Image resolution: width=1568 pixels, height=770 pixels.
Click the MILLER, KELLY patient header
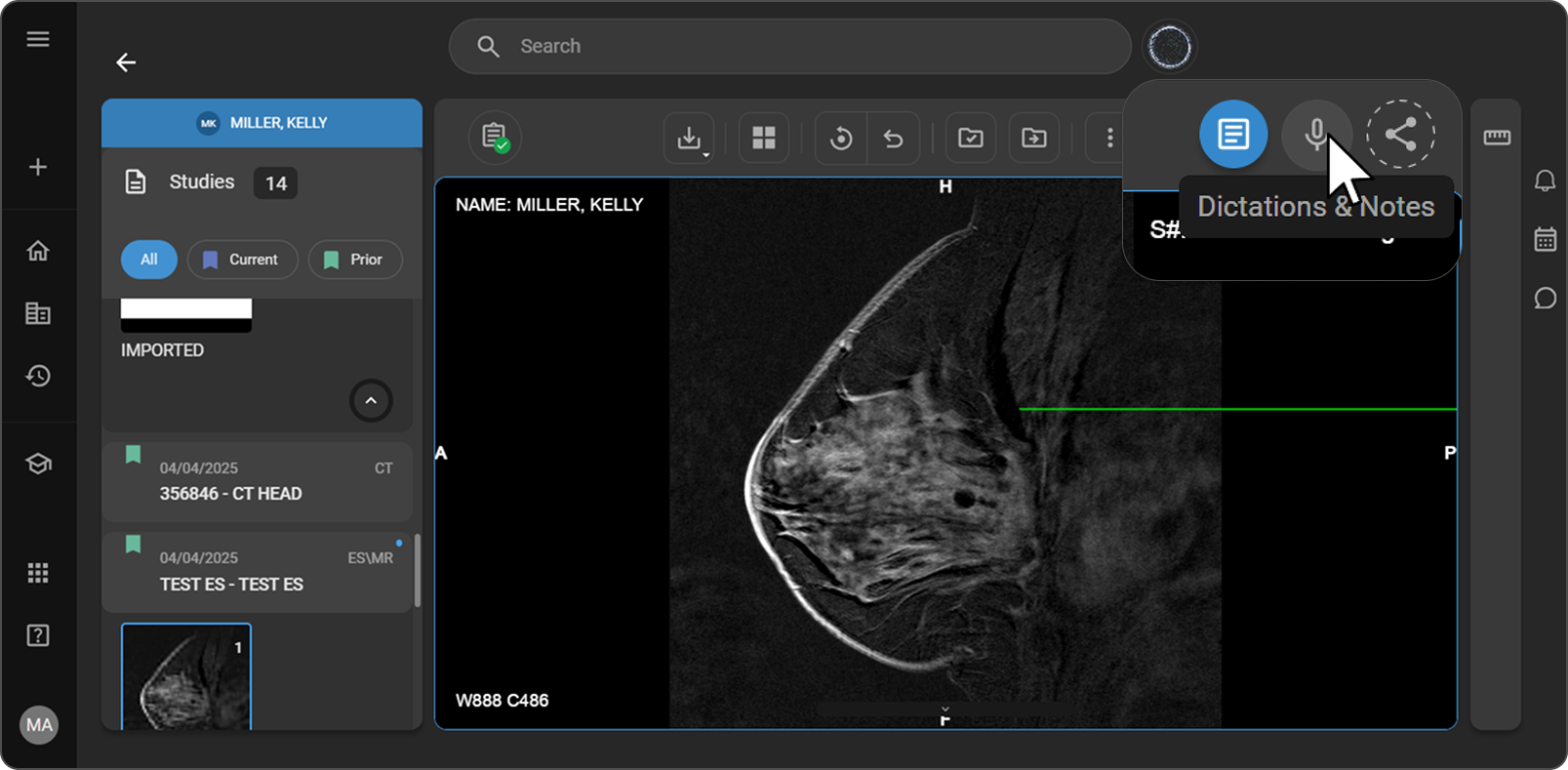(x=261, y=123)
